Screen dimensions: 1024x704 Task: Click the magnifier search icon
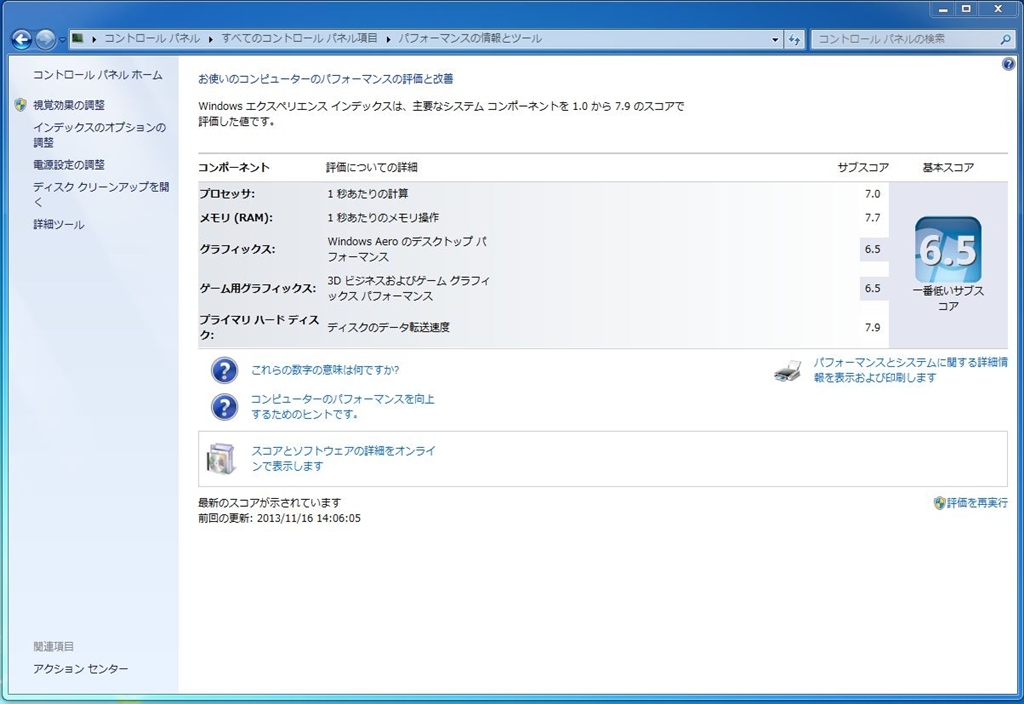coord(1006,39)
